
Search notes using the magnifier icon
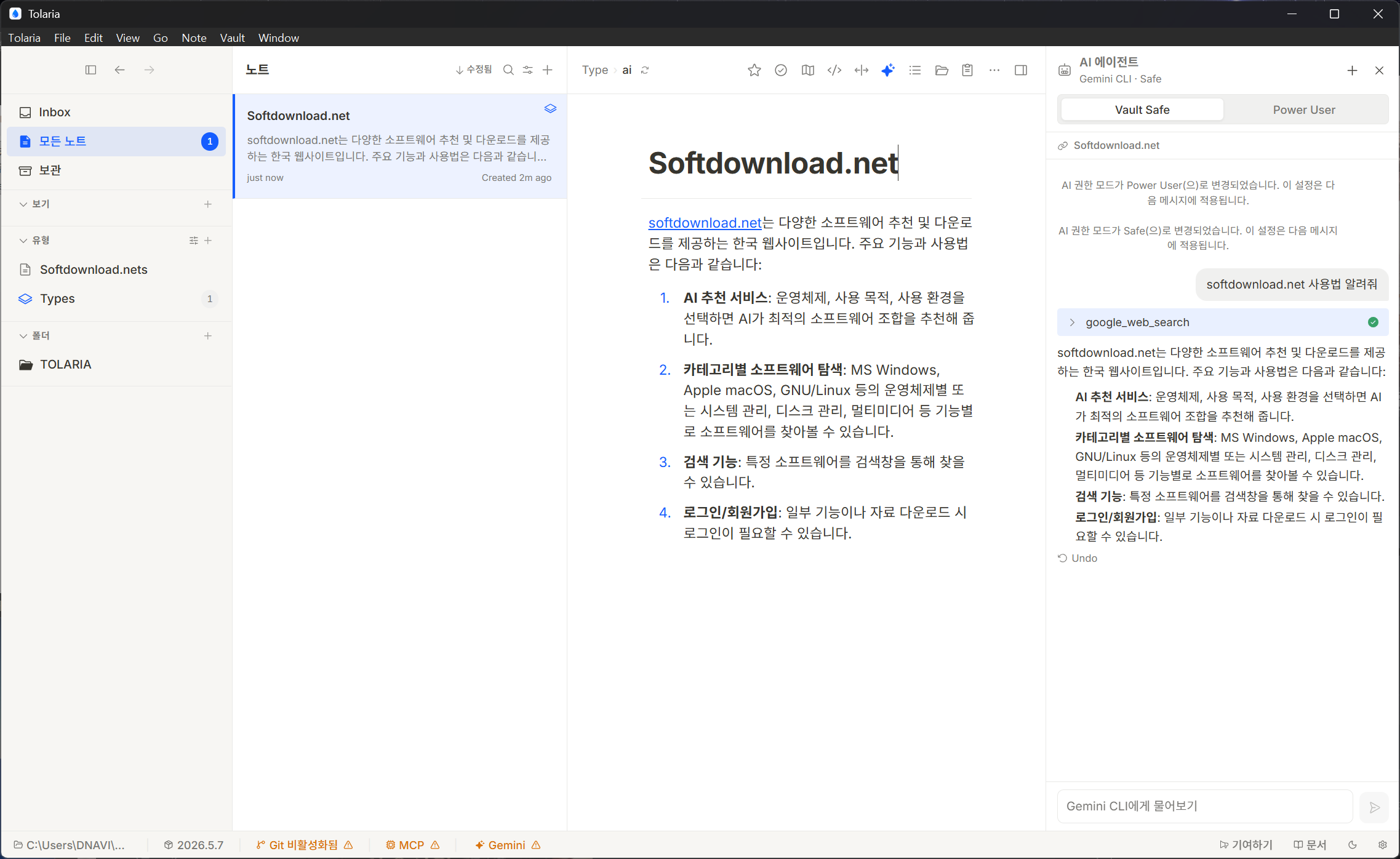point(508,70)
